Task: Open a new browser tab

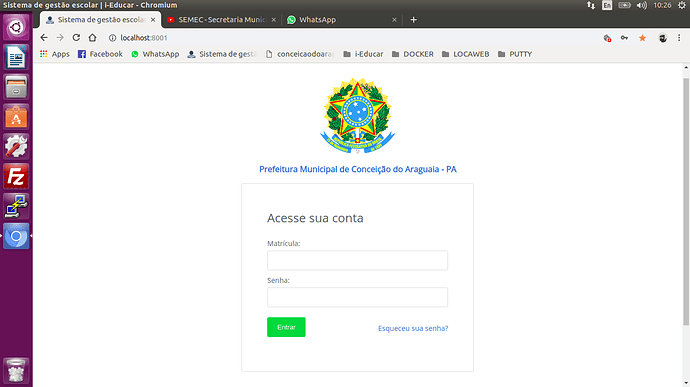Action: pos(413,20)
